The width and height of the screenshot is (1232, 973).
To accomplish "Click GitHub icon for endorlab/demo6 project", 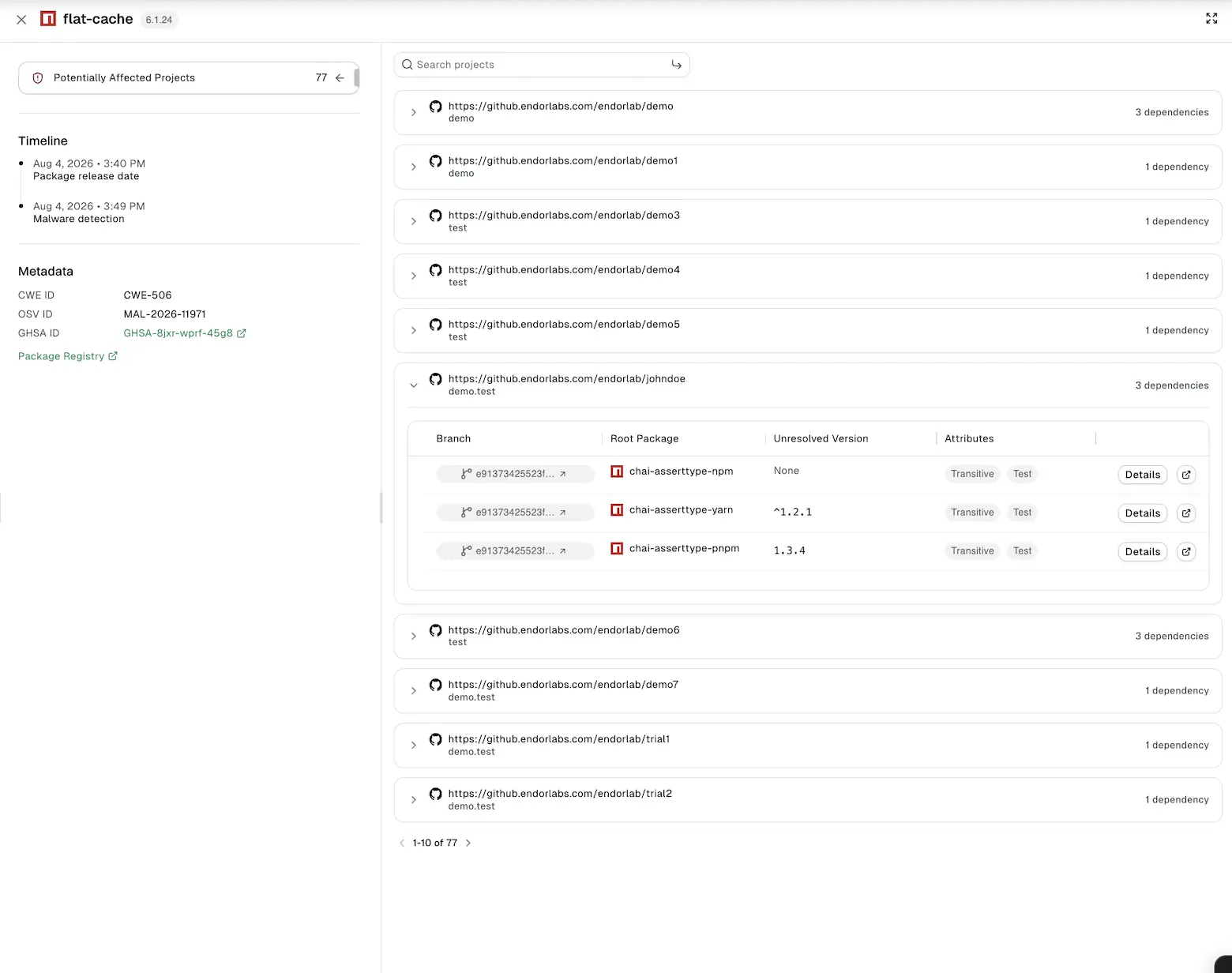I will tap(435, 630).
